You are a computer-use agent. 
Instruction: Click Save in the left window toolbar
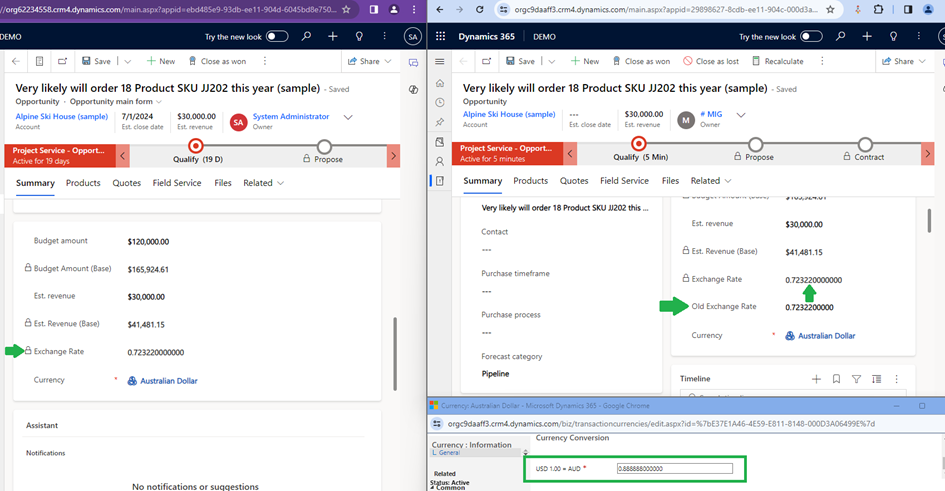(96, 61)
